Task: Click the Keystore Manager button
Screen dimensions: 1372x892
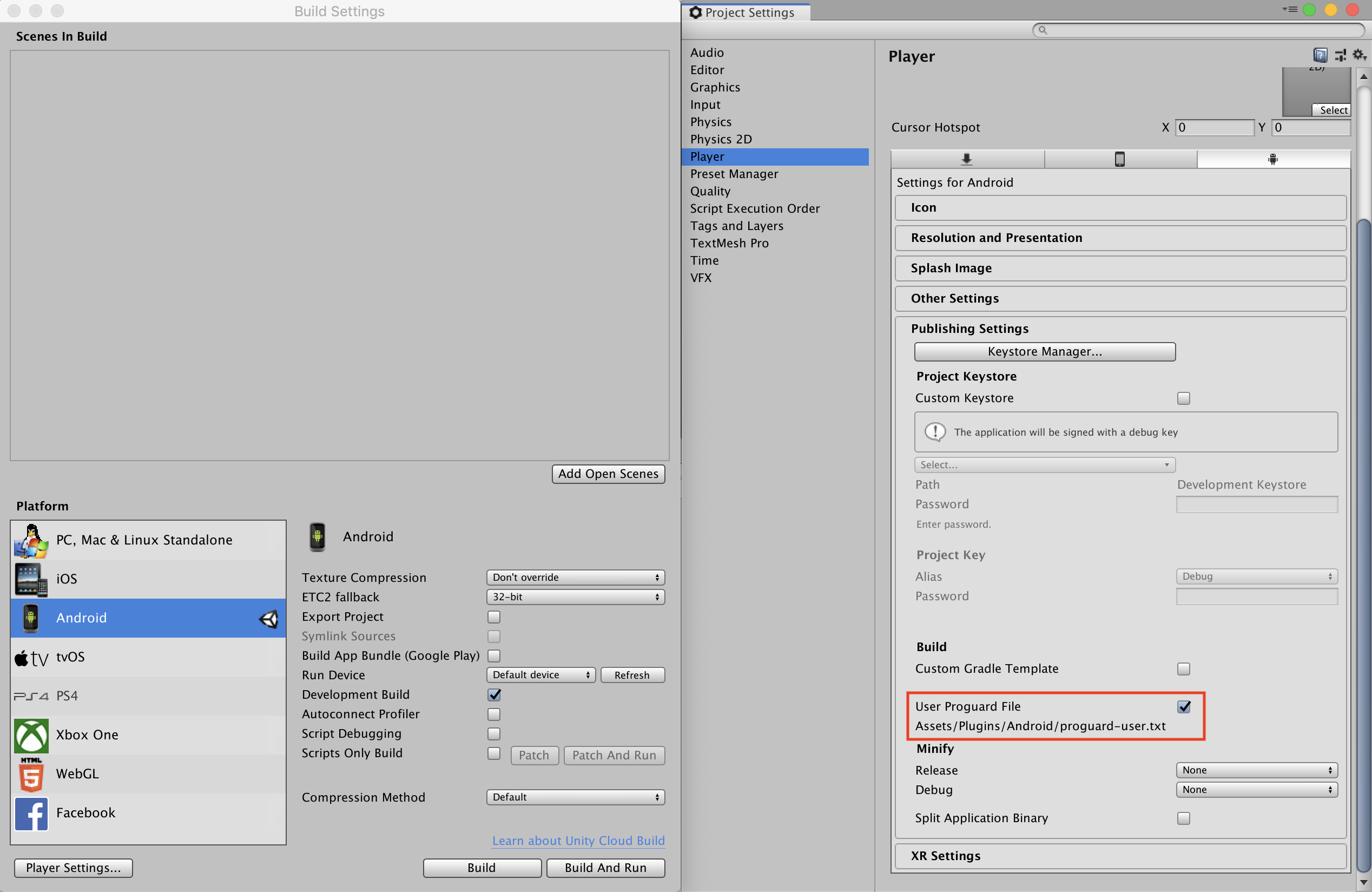Action: point(1044,351)
